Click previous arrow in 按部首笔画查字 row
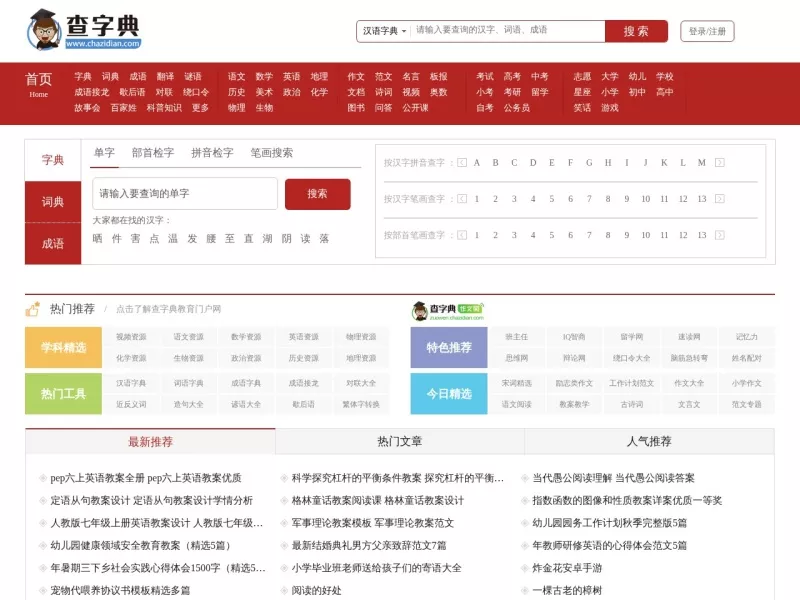 tap(462, 235)
